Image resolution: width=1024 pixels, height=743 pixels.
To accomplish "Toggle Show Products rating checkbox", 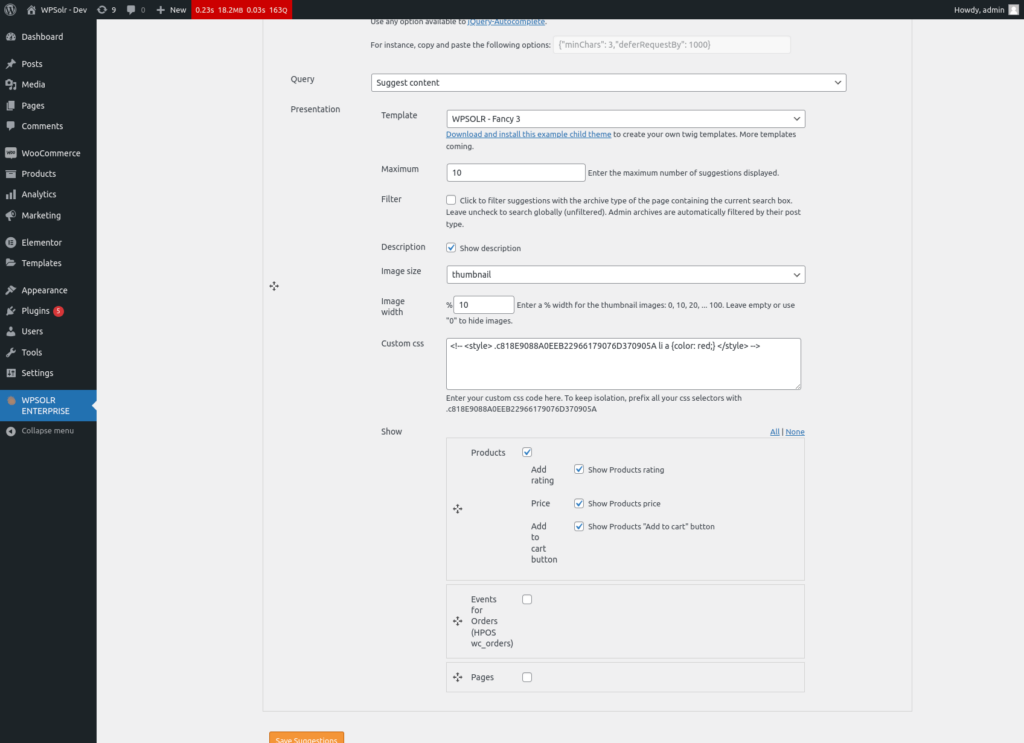I will coord(579,469).
